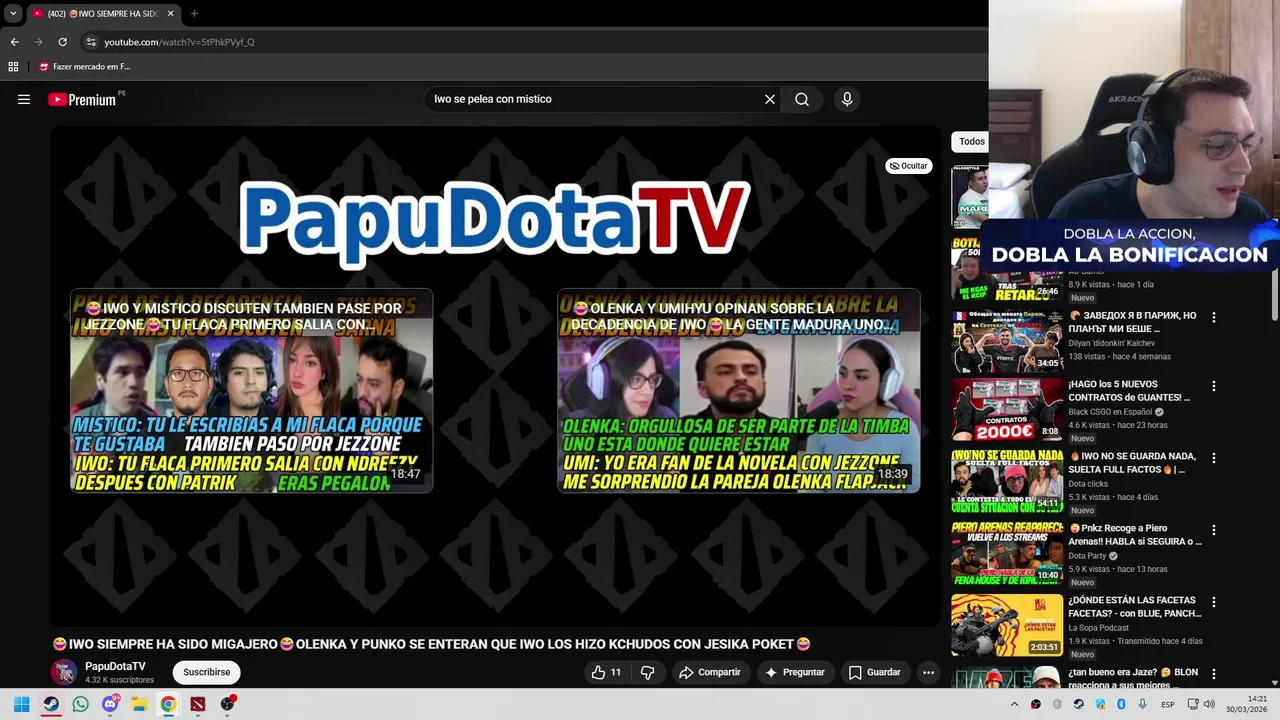Start voice search with microphone
1280x720 pixels.
click(847, 99)
